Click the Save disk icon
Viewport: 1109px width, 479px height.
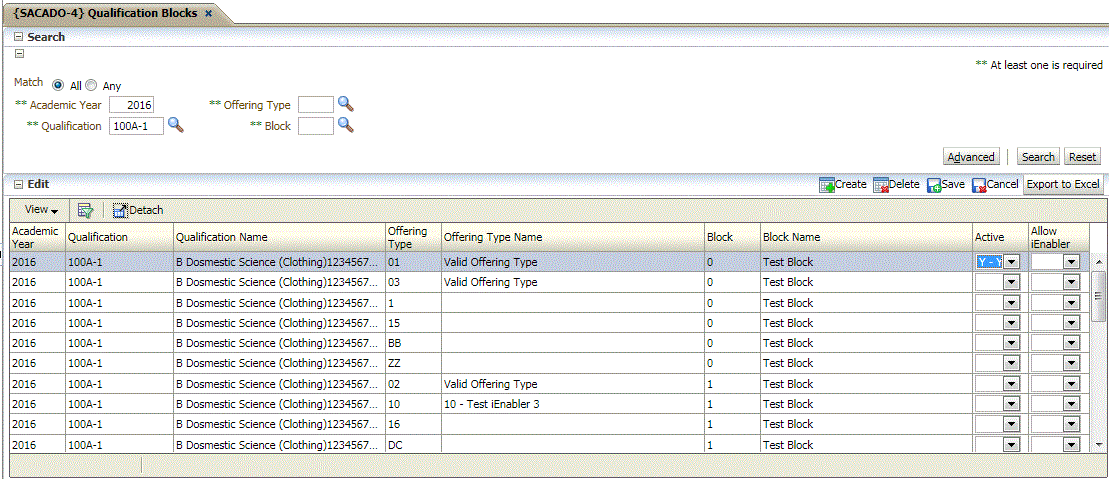click(x=934, y=185)
